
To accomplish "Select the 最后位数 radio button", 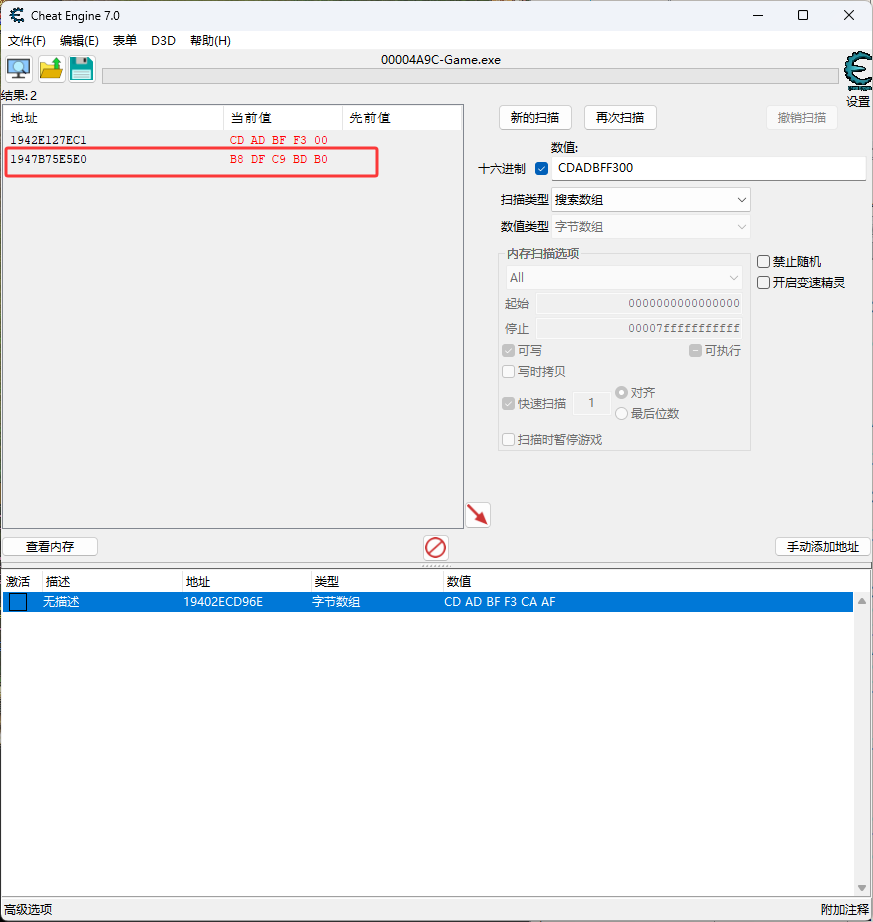I will 621,414.
